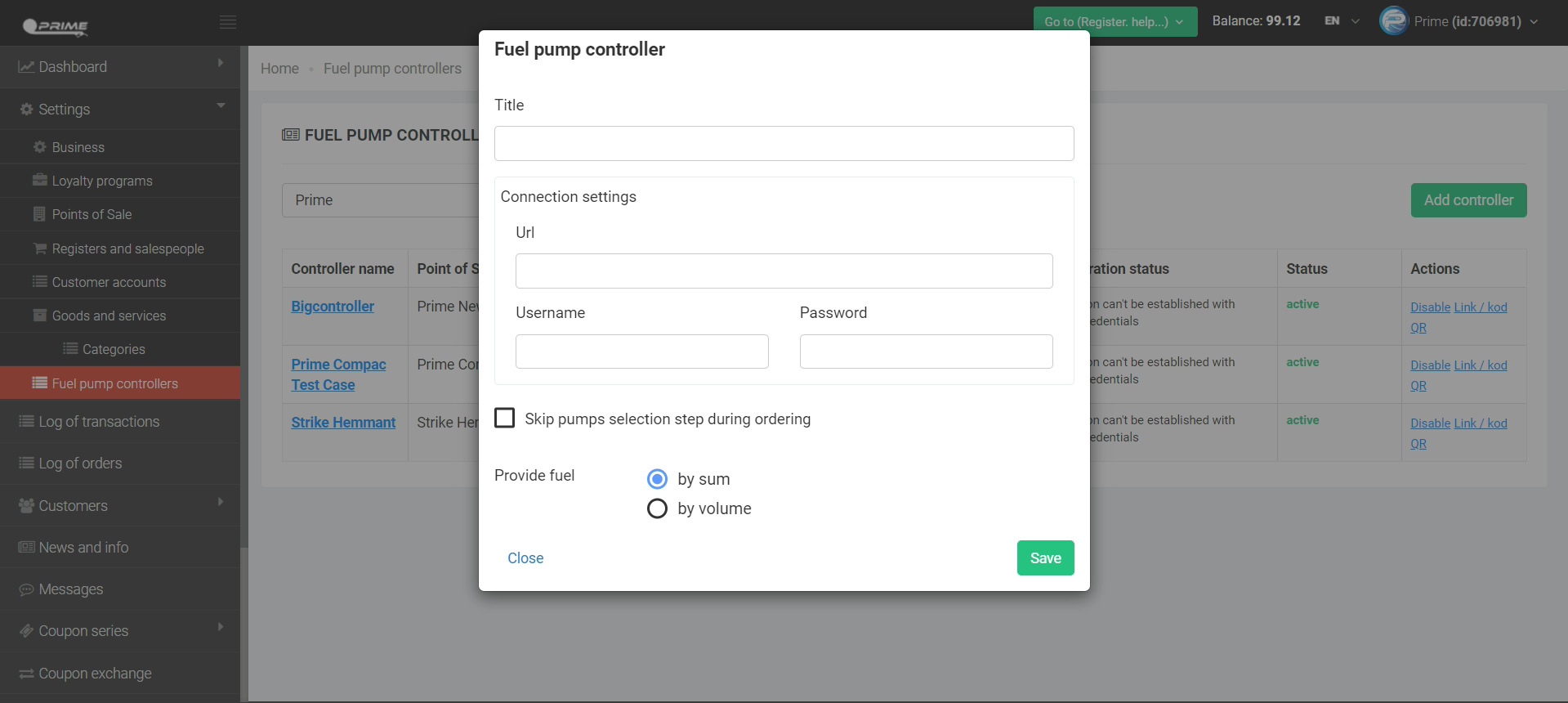Select the 'by volume' radio option
Viewport: 1568px width, 703px height.
pyautogui.click(x=657, y=508)
